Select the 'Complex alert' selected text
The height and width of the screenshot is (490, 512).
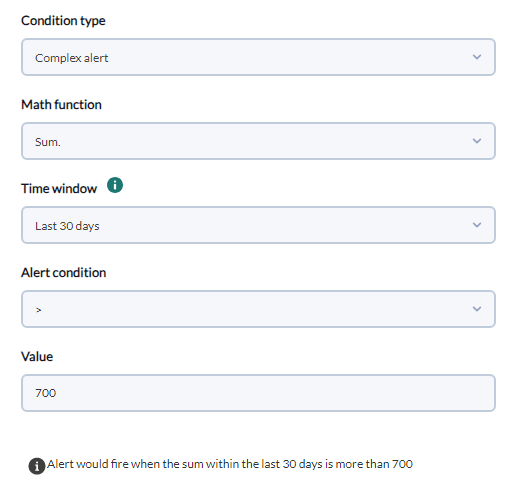click(x=72, y=58)
